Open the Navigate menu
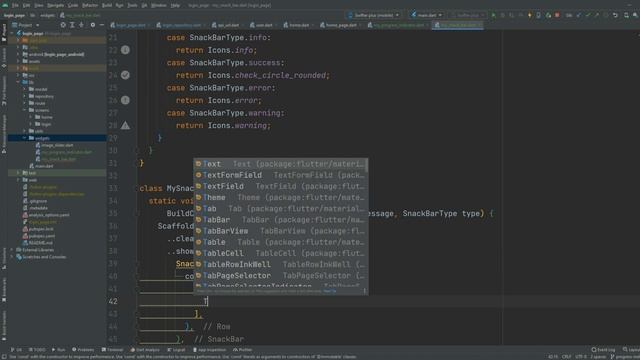 (x=56, y=5)
